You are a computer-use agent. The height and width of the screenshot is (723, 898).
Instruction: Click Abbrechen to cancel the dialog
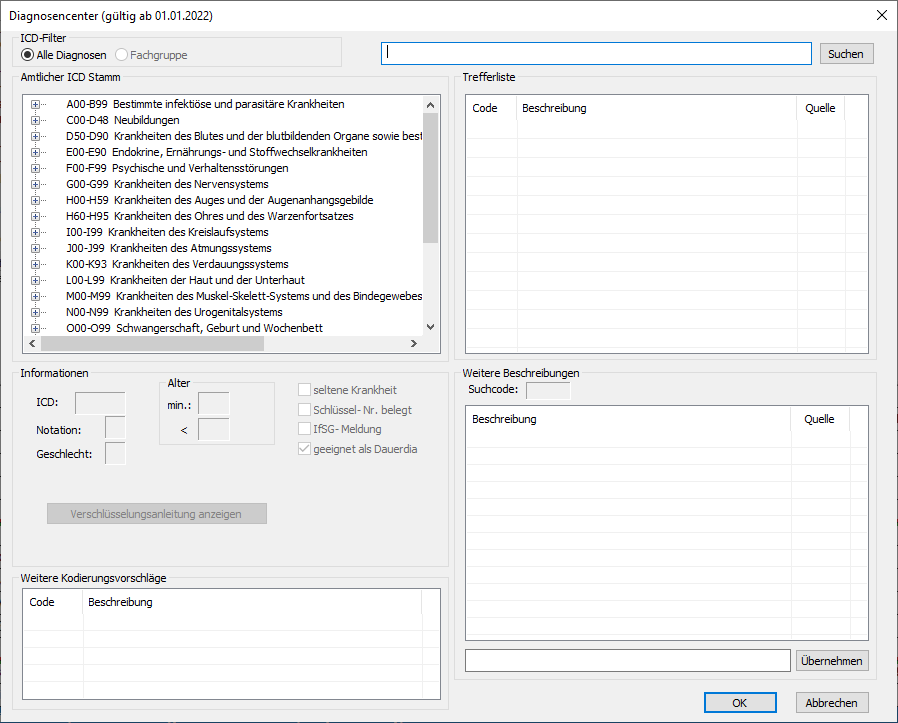point(832,703)
